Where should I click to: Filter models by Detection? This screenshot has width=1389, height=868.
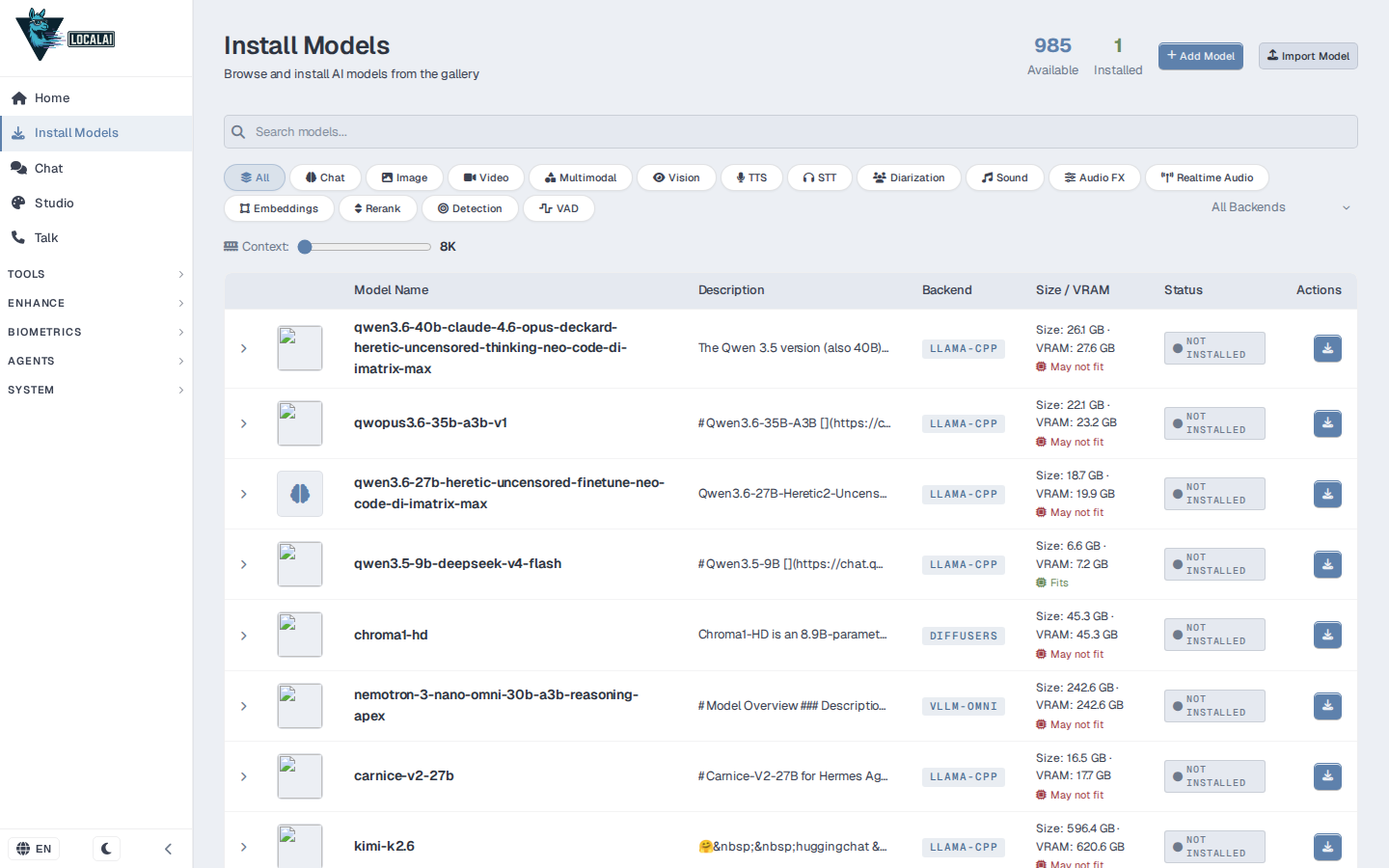coord(470,208)
